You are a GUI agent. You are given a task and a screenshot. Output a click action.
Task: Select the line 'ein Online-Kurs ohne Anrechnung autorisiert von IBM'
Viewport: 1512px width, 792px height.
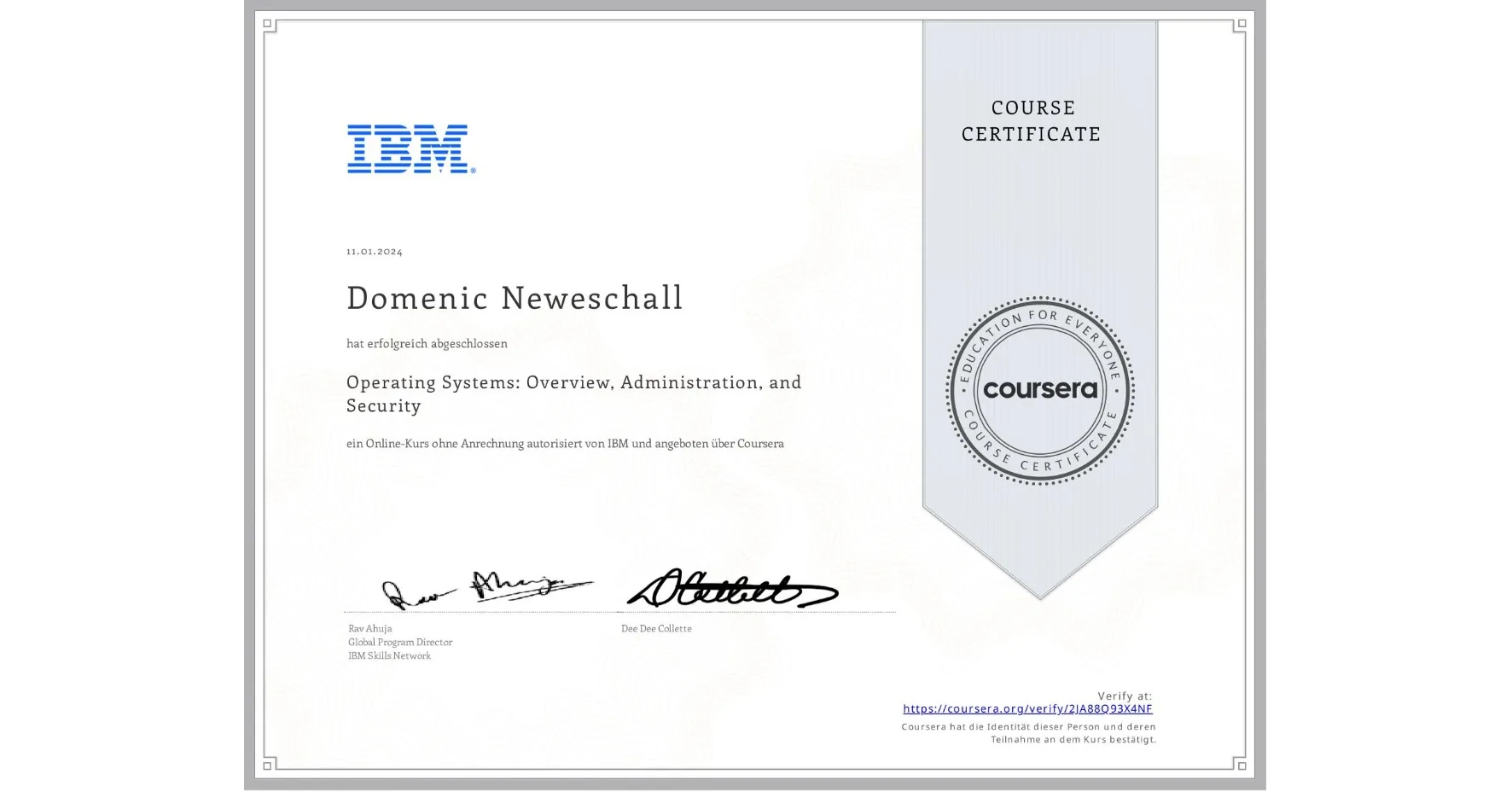(565, 443)
